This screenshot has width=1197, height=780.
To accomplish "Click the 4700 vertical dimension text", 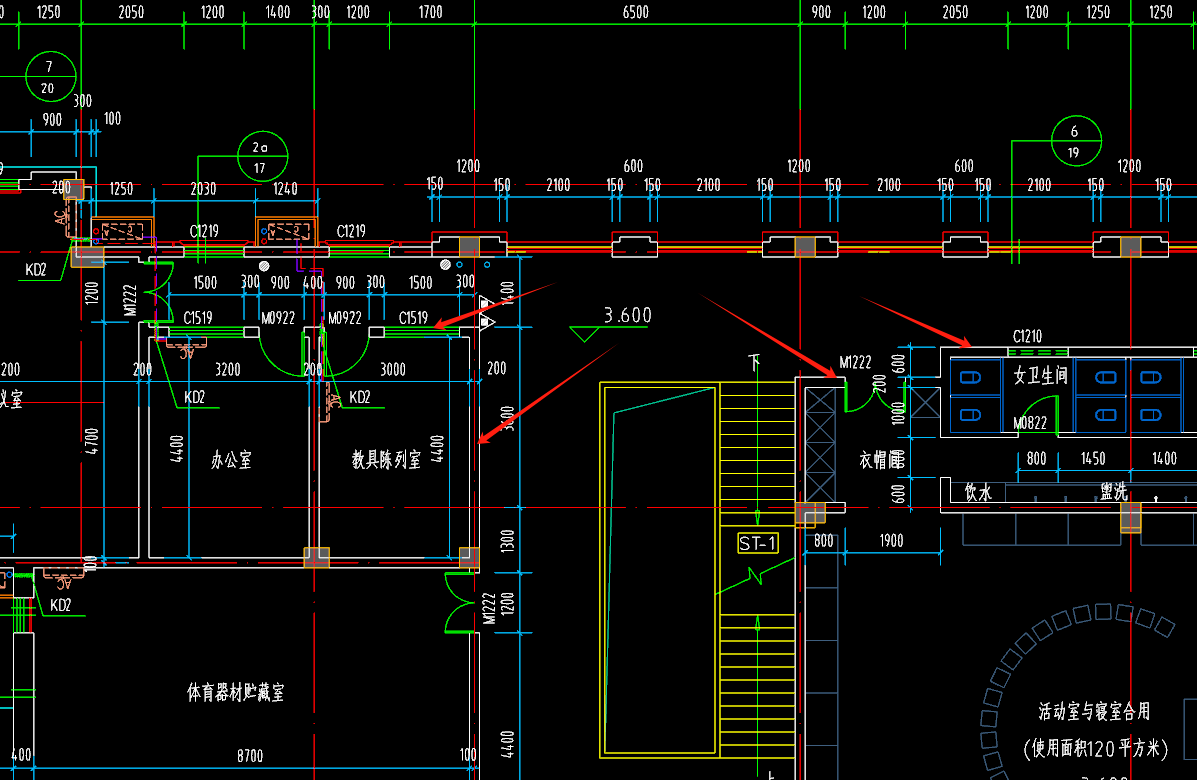I will pyautogui.click(x=91, y=441).
